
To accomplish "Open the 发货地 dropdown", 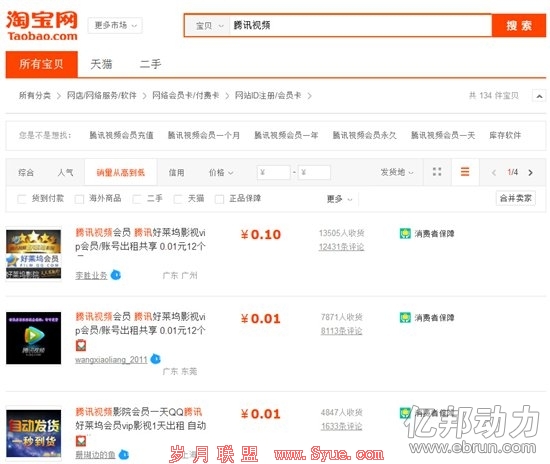I will 397,172.
